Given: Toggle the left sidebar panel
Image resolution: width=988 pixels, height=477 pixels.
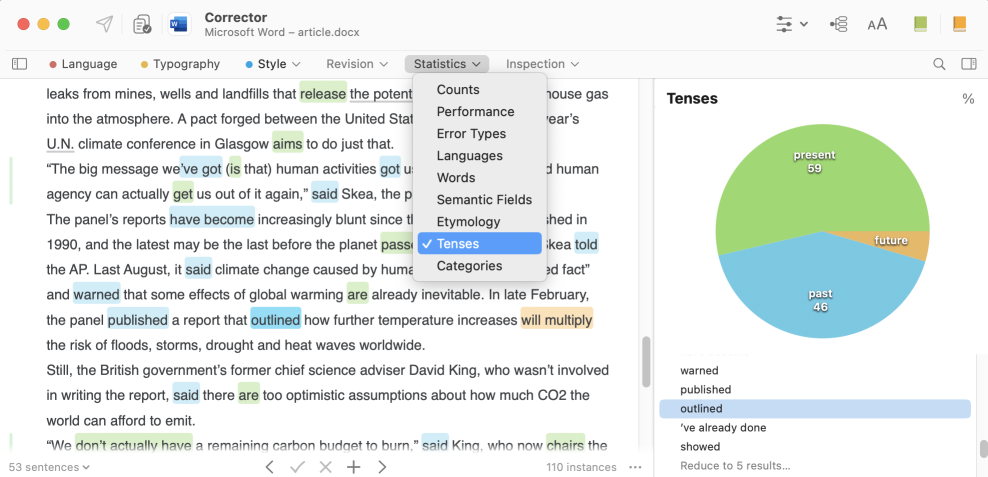Looking at the screenshot, I should [x=20, y=64].
